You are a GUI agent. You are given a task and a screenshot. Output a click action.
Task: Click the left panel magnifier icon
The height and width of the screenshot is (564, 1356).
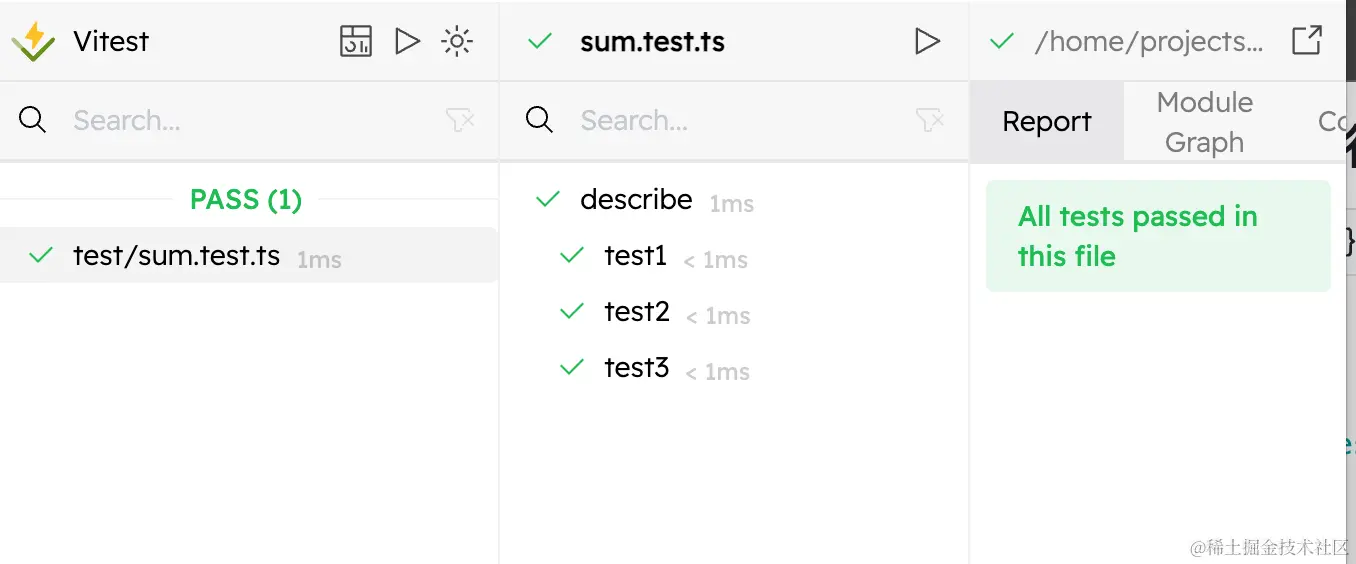tap(33, 121)
